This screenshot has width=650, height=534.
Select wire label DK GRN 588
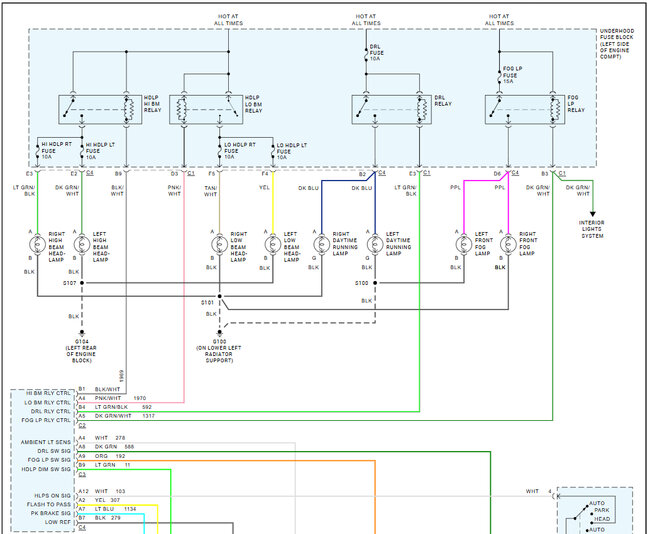114,447
